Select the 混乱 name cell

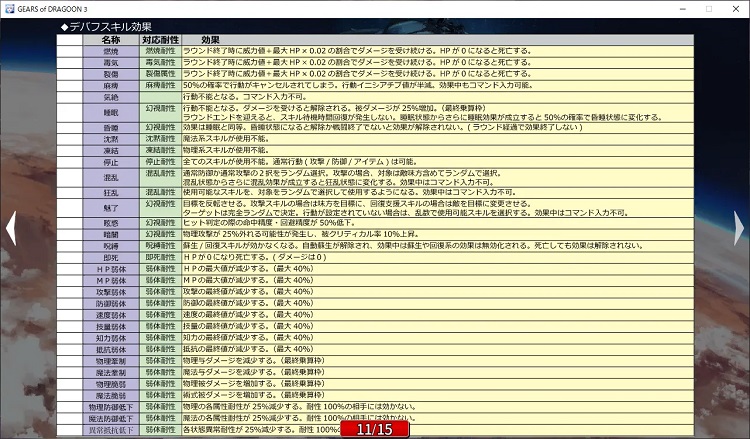click(111, 177)
